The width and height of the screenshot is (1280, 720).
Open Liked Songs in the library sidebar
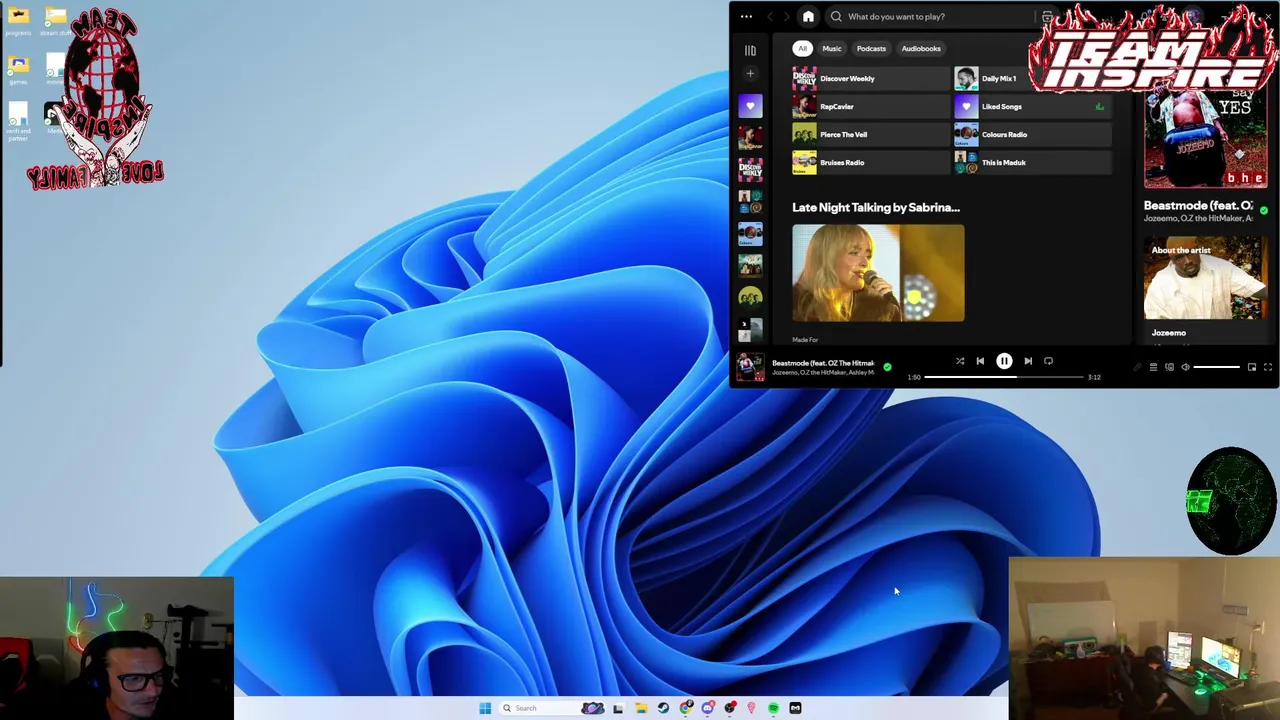click(750, 106)
